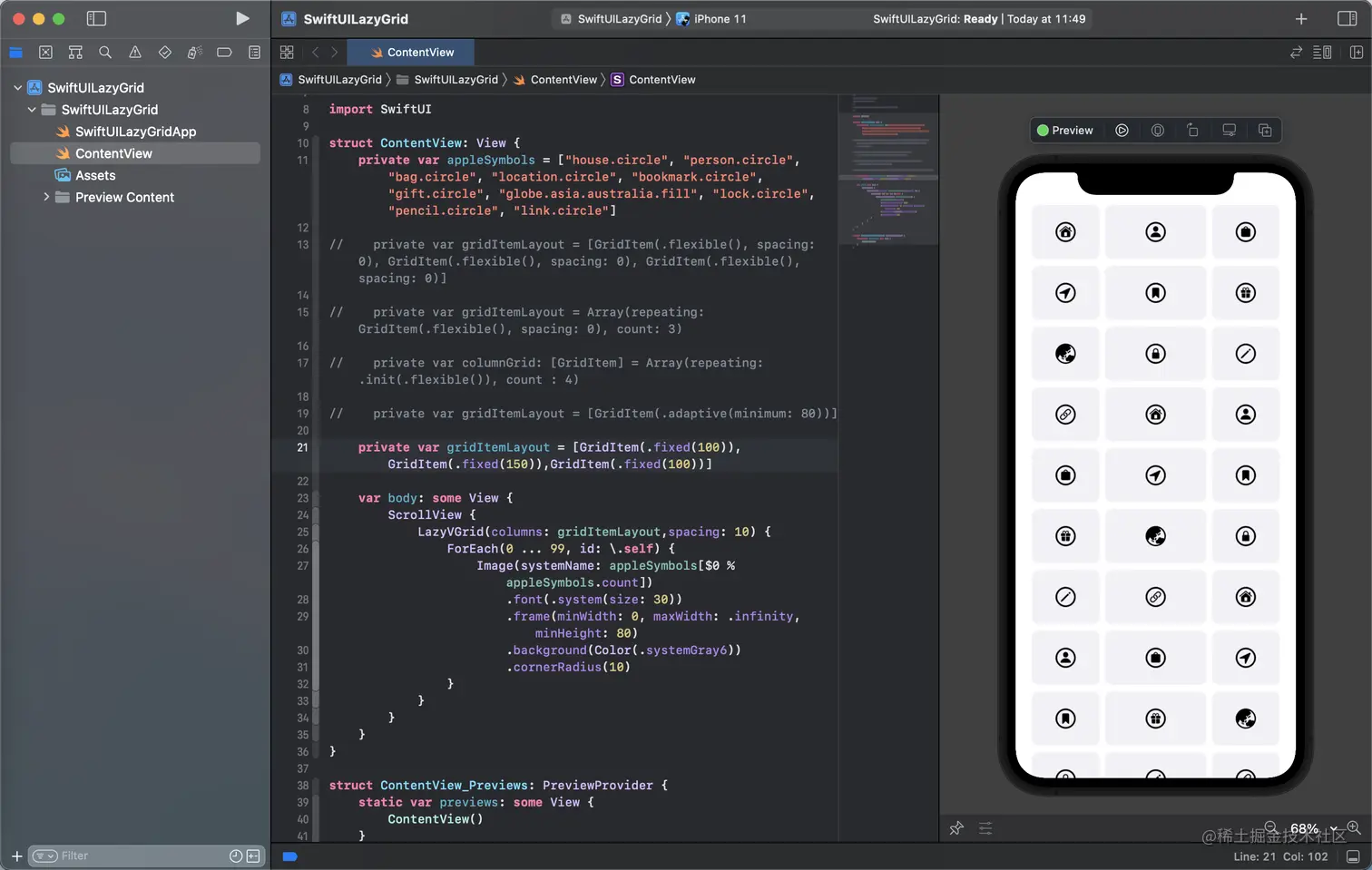1372x870 pixels.
Task: Add new file with navigator plus button
Action: pos(16,855)
